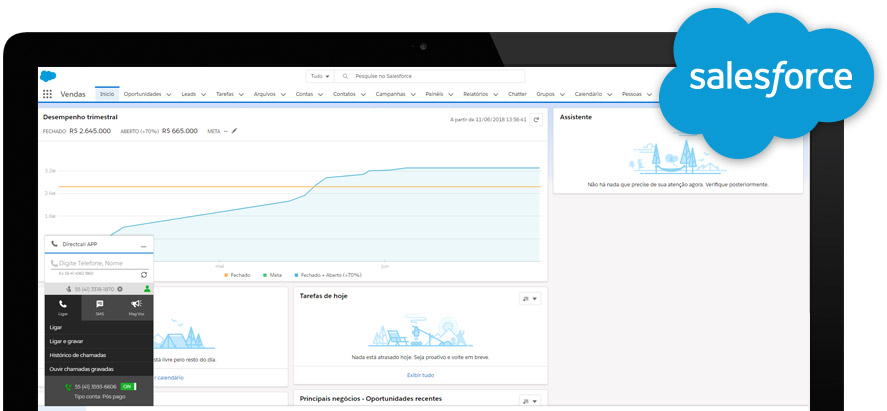The image size is (887, 411).
Task: Click the sync icon in Directcall panel
Action: pos(144,274)
